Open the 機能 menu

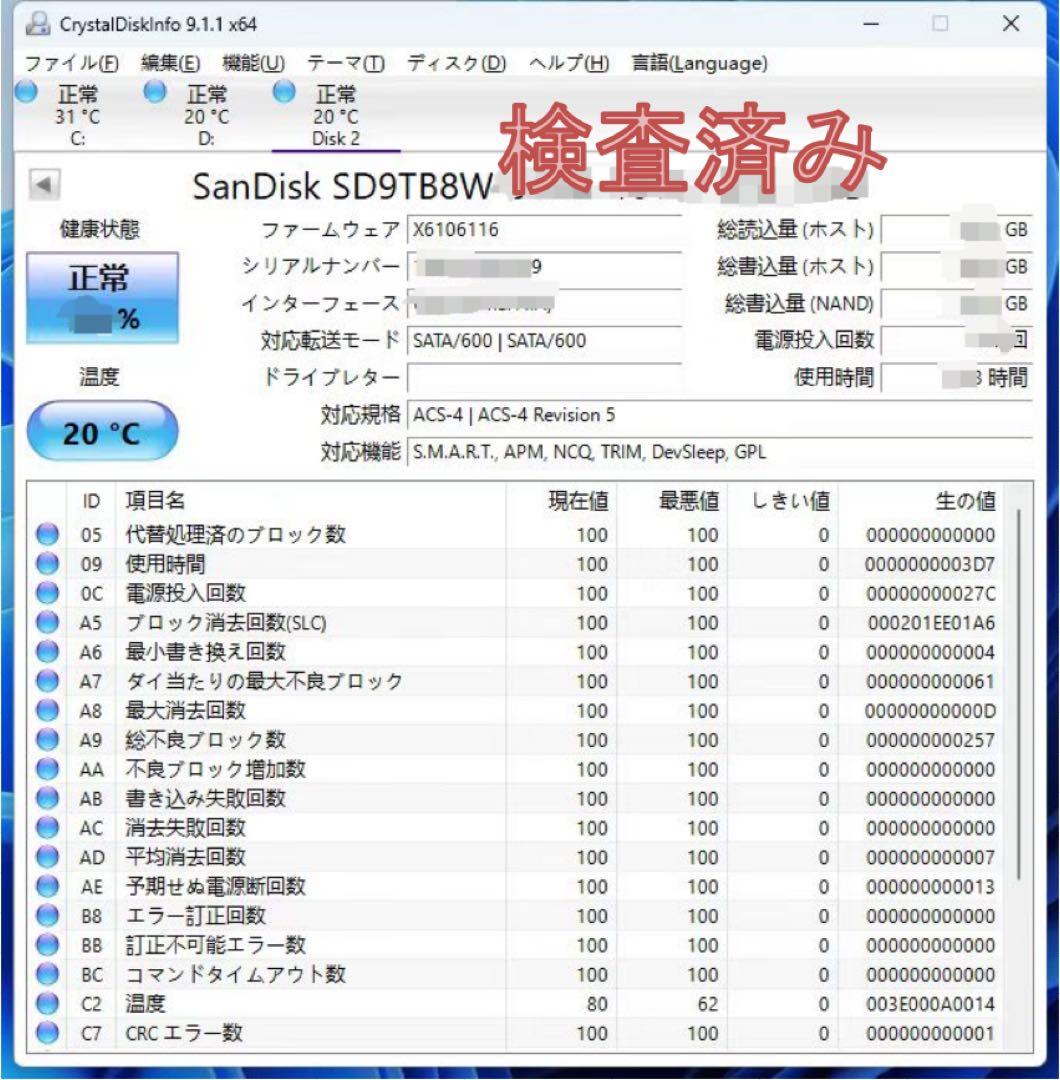point(253,62)
